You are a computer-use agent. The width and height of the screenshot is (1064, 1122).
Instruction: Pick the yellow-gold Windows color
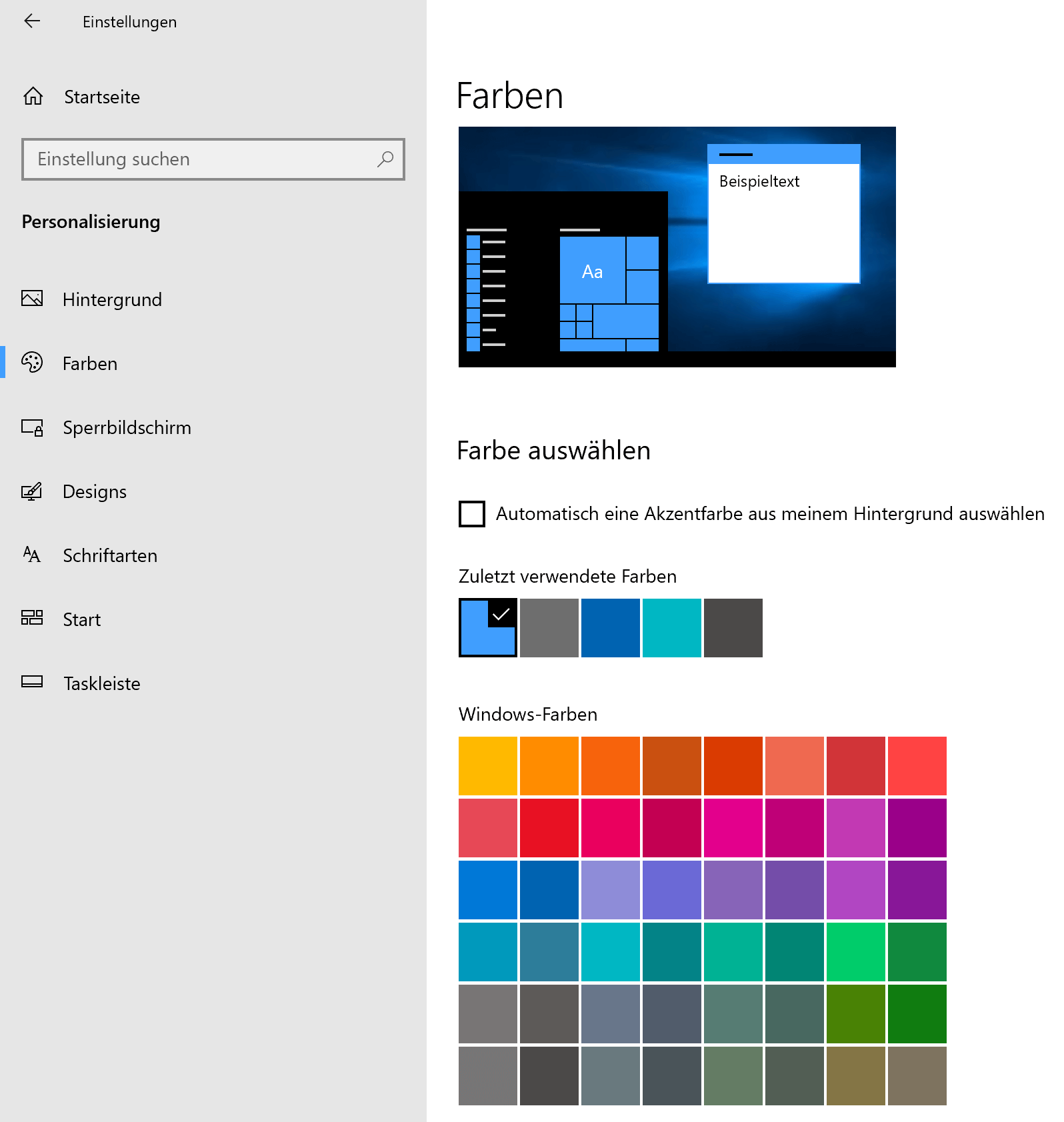[x=488, y=766]
